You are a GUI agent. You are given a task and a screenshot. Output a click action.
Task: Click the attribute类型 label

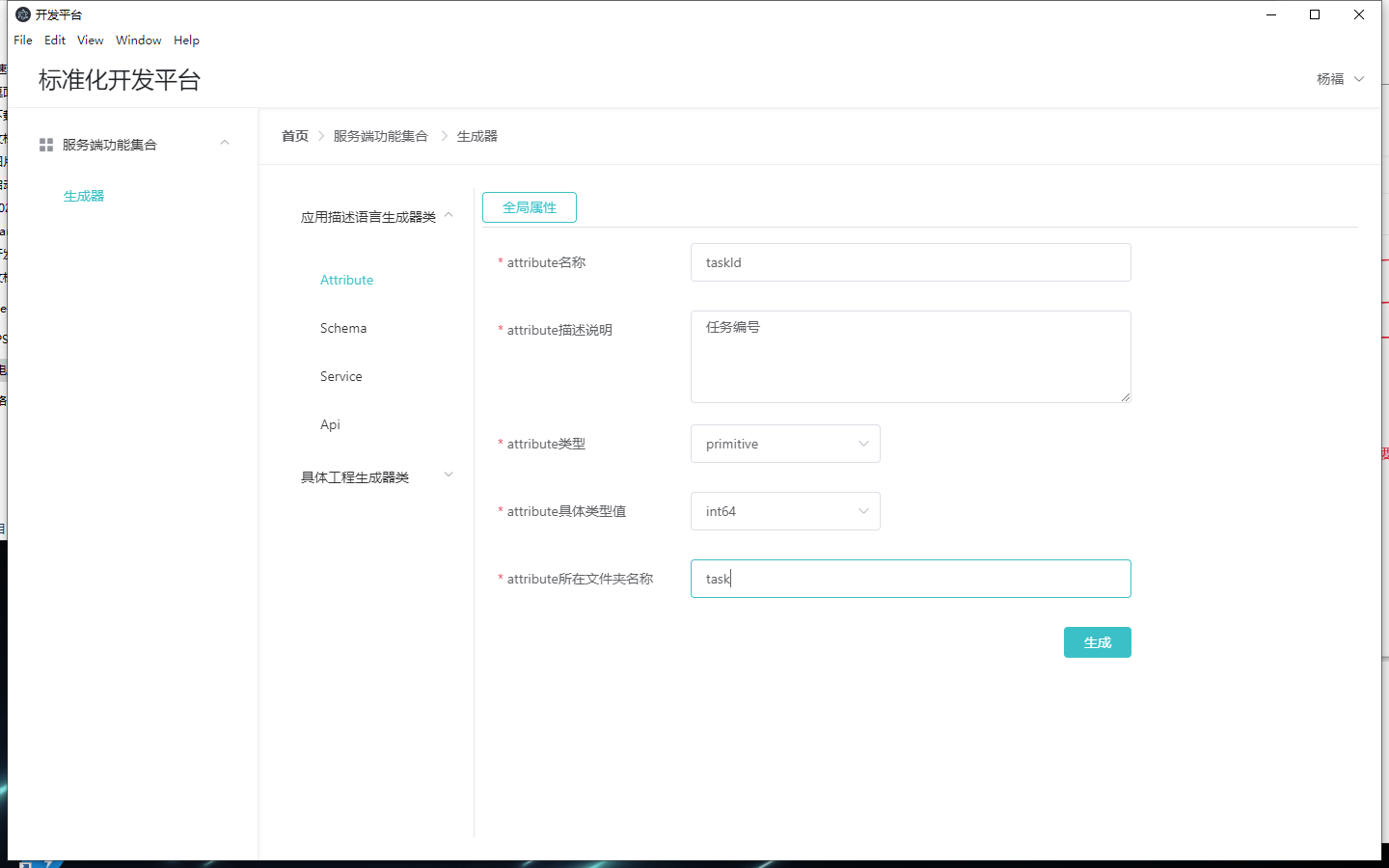coord(546,444)
